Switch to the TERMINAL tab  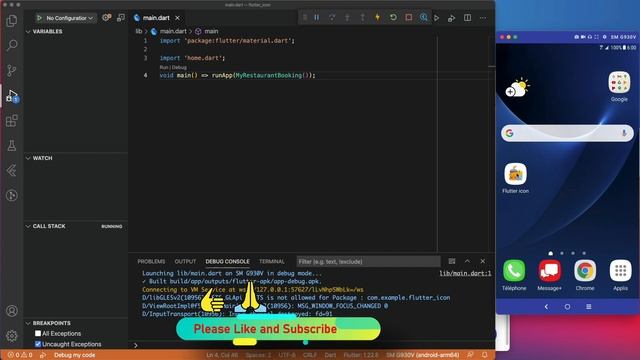coord(271,261)
